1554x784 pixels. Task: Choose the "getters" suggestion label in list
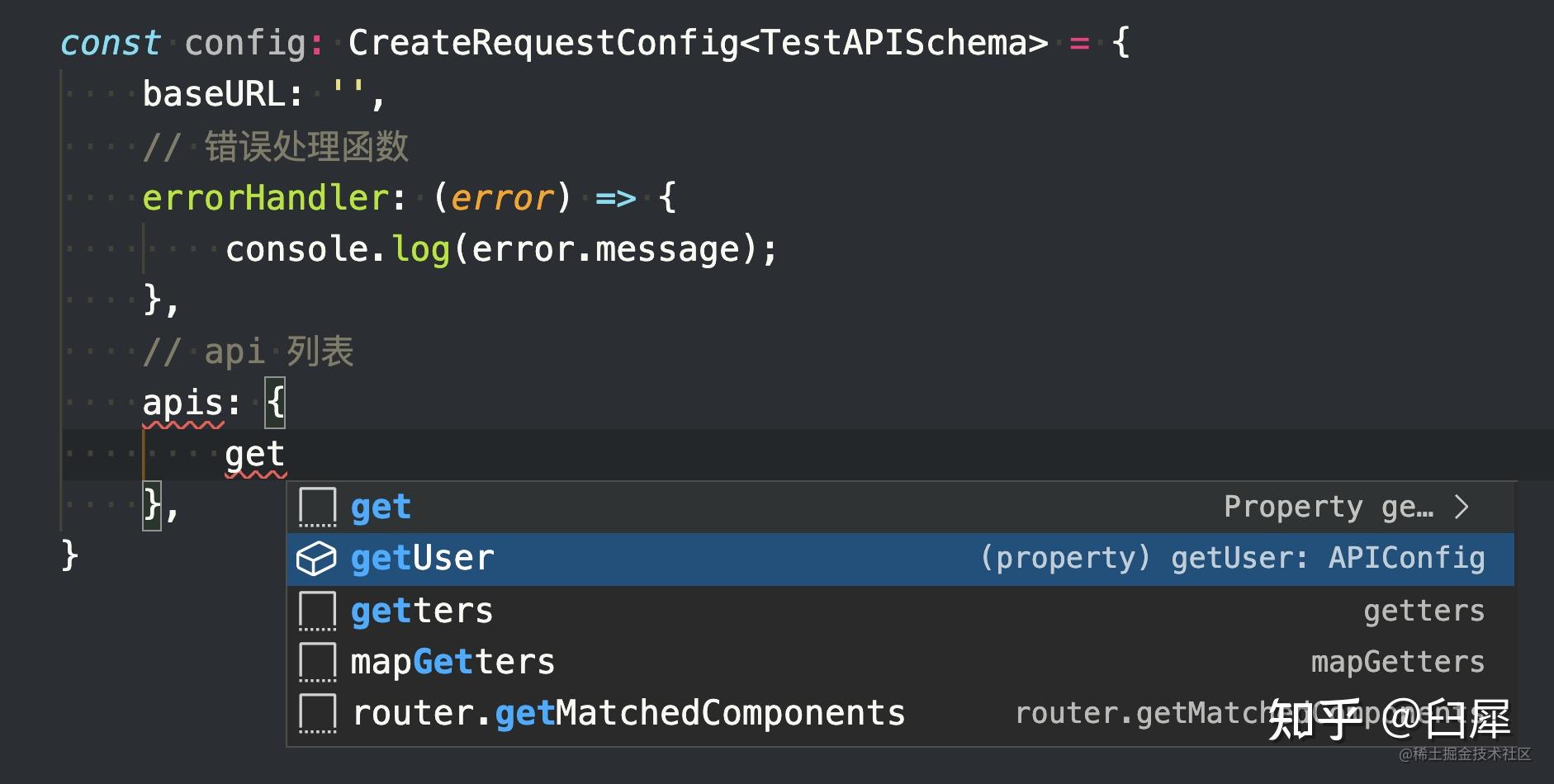421,611
